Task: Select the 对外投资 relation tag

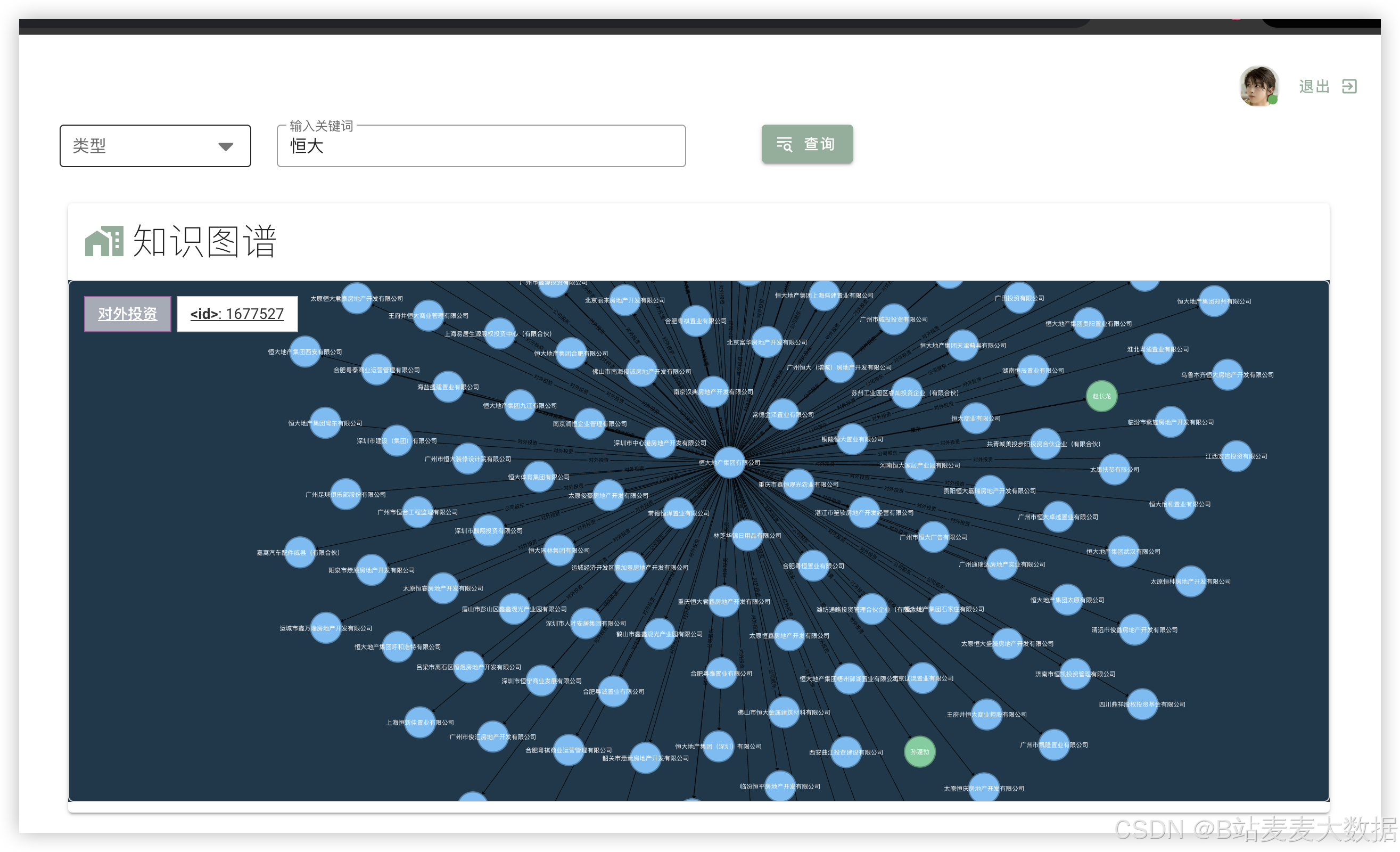Action: coord(127,314)
